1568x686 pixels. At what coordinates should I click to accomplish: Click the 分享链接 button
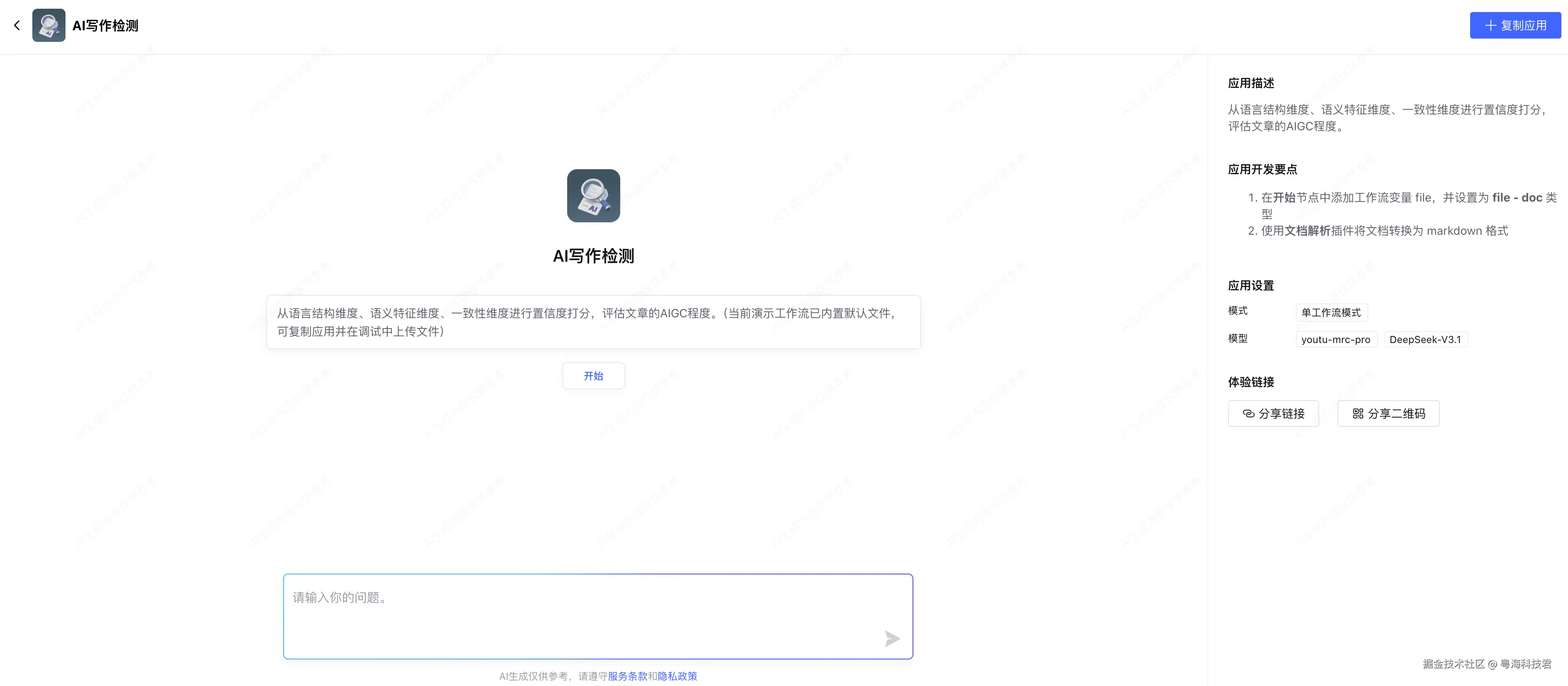click(x=1273, y=414)
